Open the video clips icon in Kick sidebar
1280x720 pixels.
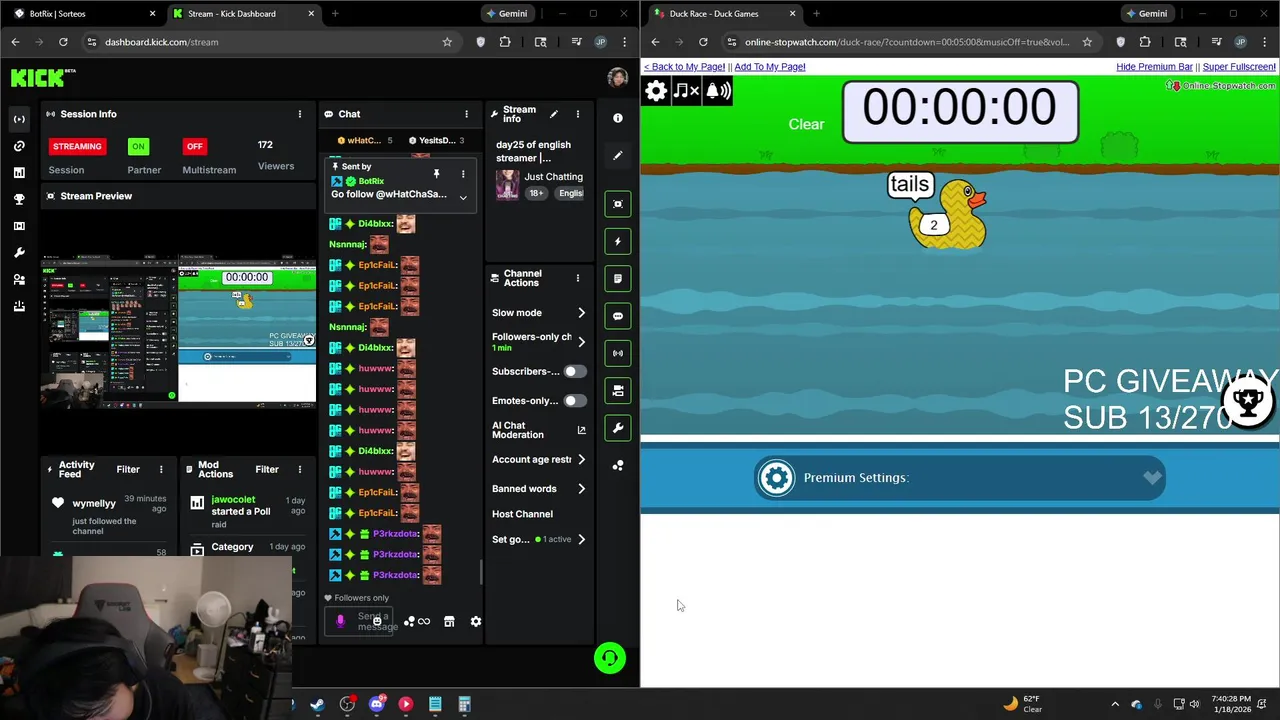coord(19,226)
